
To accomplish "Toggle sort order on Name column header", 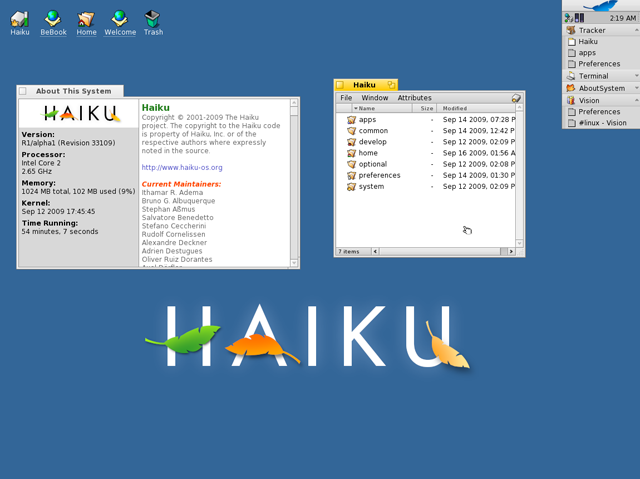I will click(x=382, y=108).
